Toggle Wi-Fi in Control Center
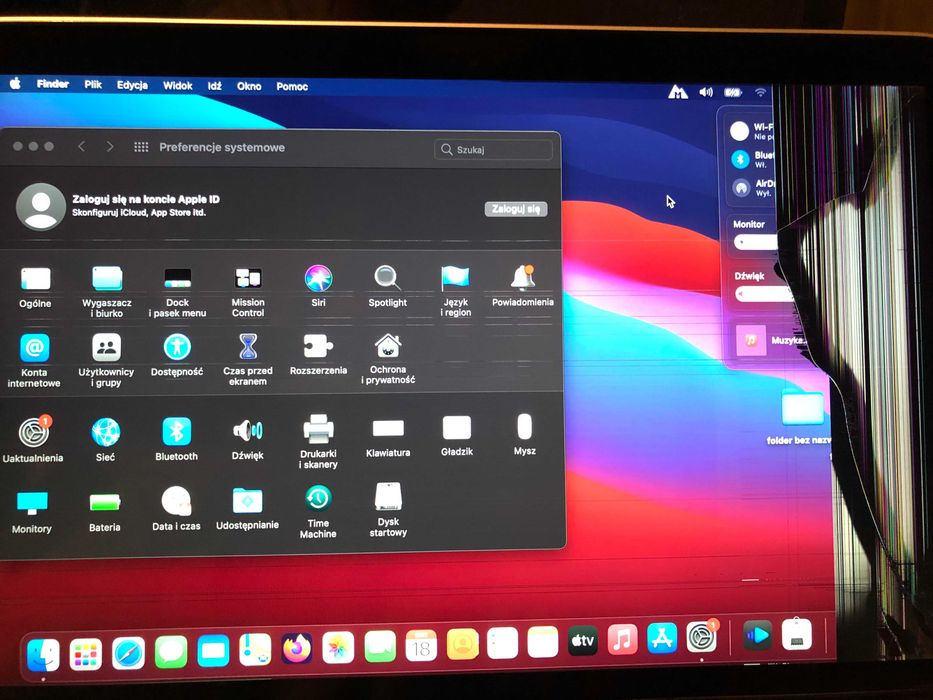The height and width of the screenshot is (700, 933). click(740, 130)
